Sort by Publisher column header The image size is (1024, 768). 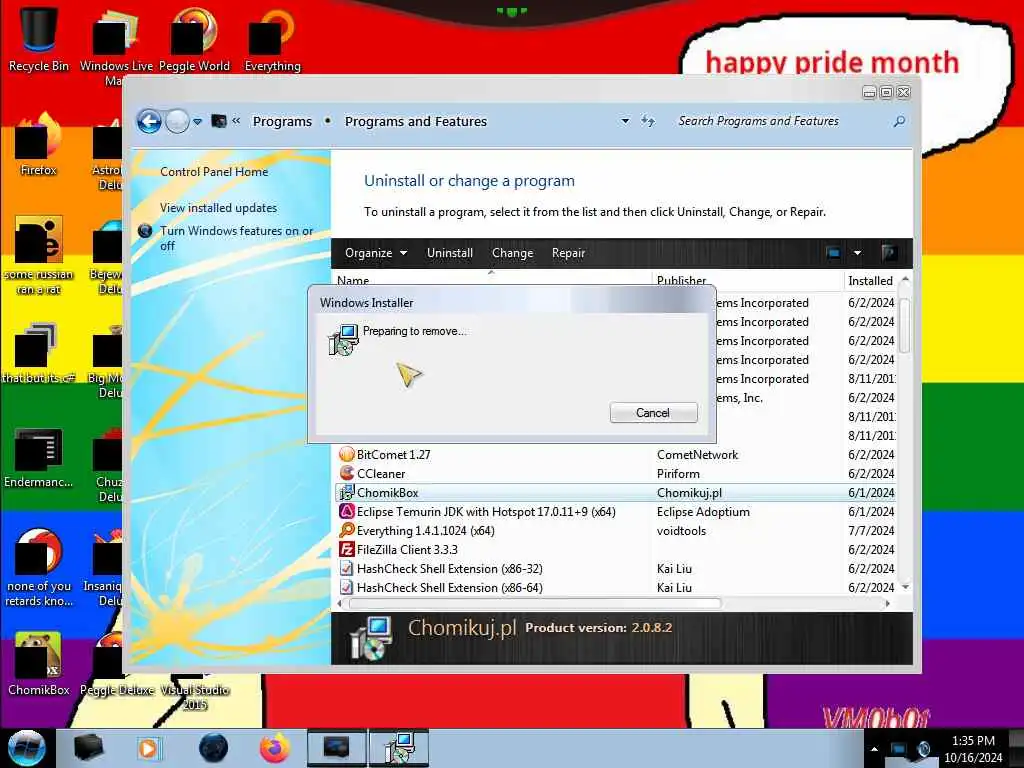[x=681, y=280]
